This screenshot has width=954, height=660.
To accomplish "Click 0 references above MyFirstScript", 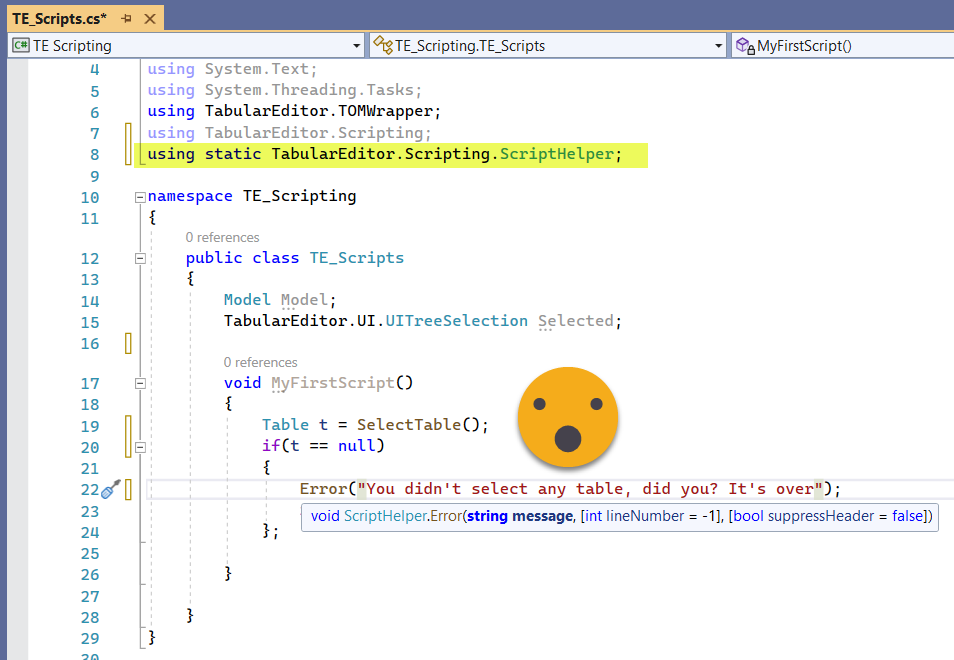I will coord(260,362).
